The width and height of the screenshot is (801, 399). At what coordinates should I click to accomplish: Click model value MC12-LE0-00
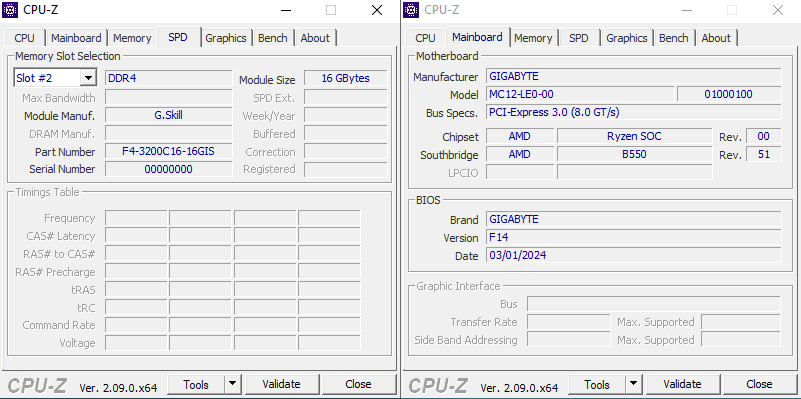(580, 94)
